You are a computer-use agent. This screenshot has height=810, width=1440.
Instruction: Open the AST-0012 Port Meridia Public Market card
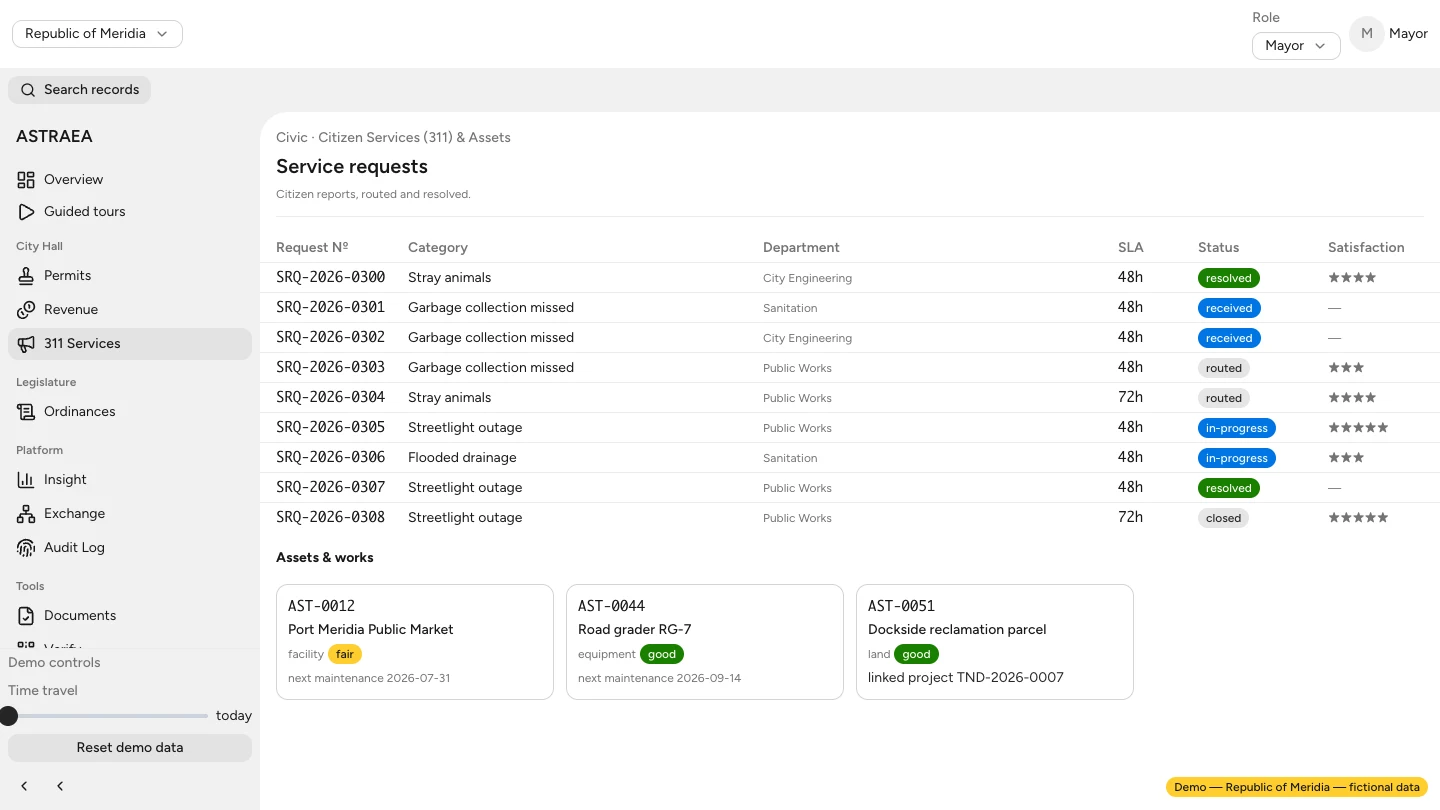[x=415, y=642]
